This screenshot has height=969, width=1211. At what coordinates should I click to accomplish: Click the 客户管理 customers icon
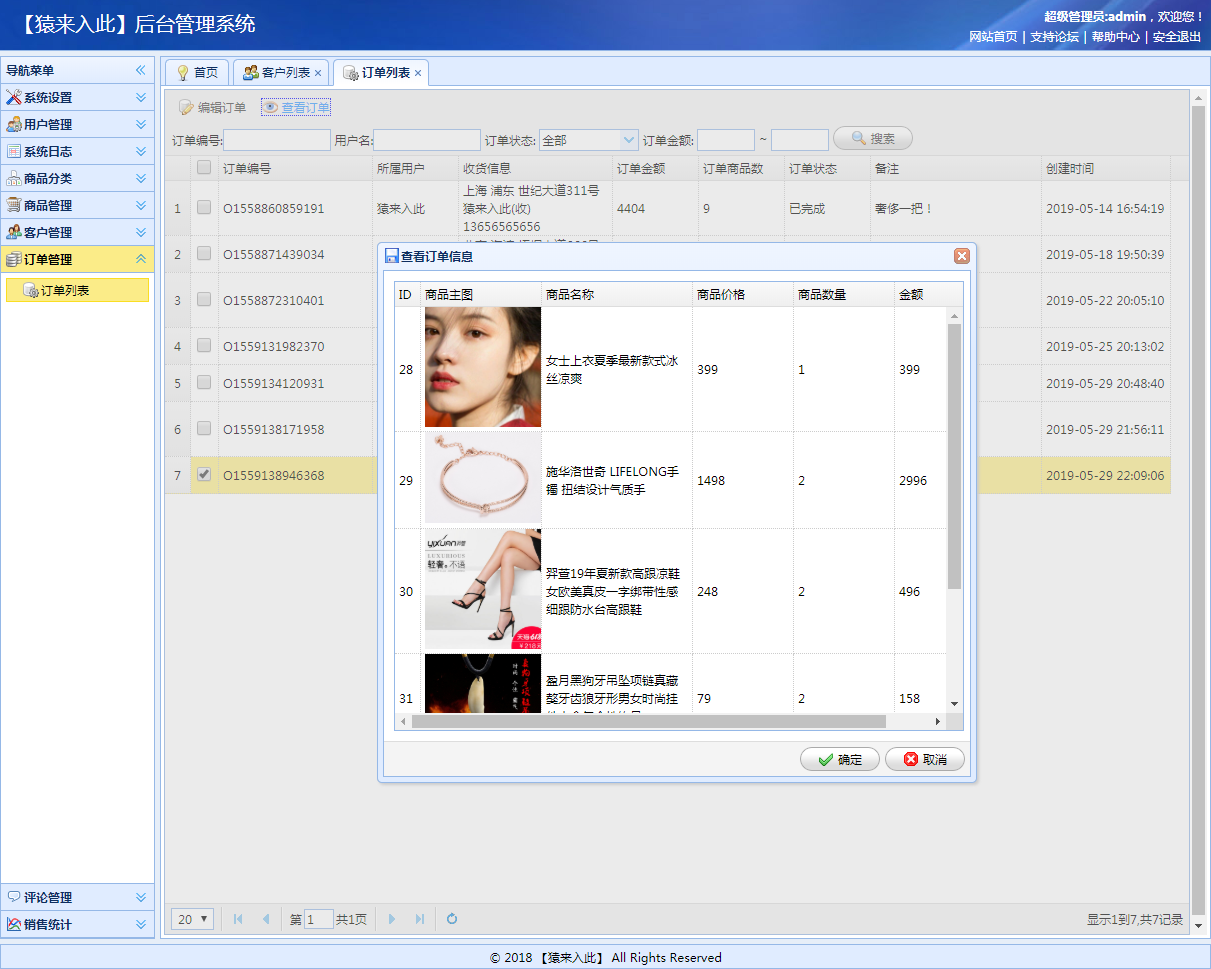click(x=14, y=233)
